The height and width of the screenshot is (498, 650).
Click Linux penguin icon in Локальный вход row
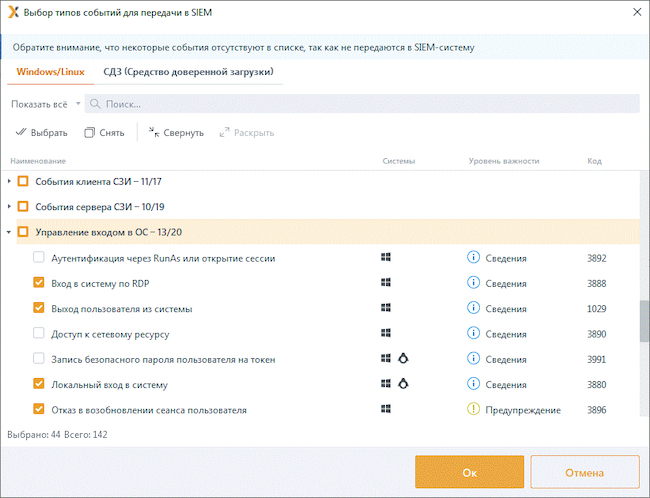[x=404, y=384]
